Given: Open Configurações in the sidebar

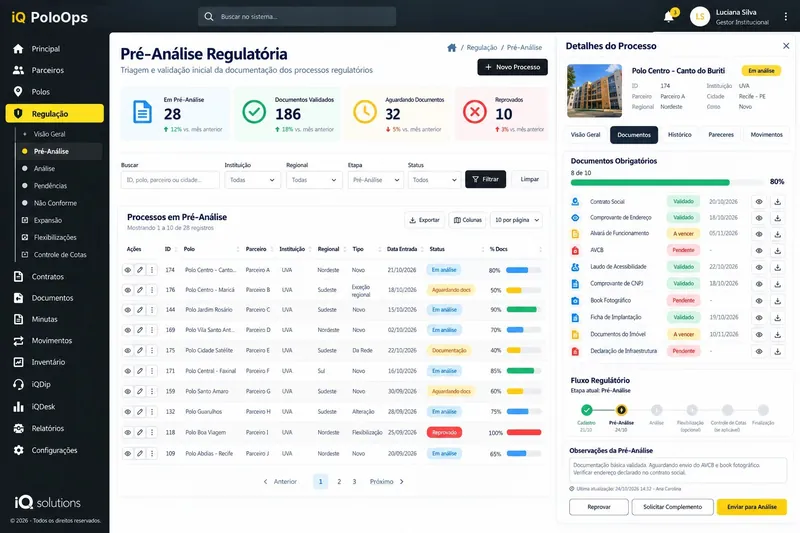Looking at the screenshot, I should point(55,450).
